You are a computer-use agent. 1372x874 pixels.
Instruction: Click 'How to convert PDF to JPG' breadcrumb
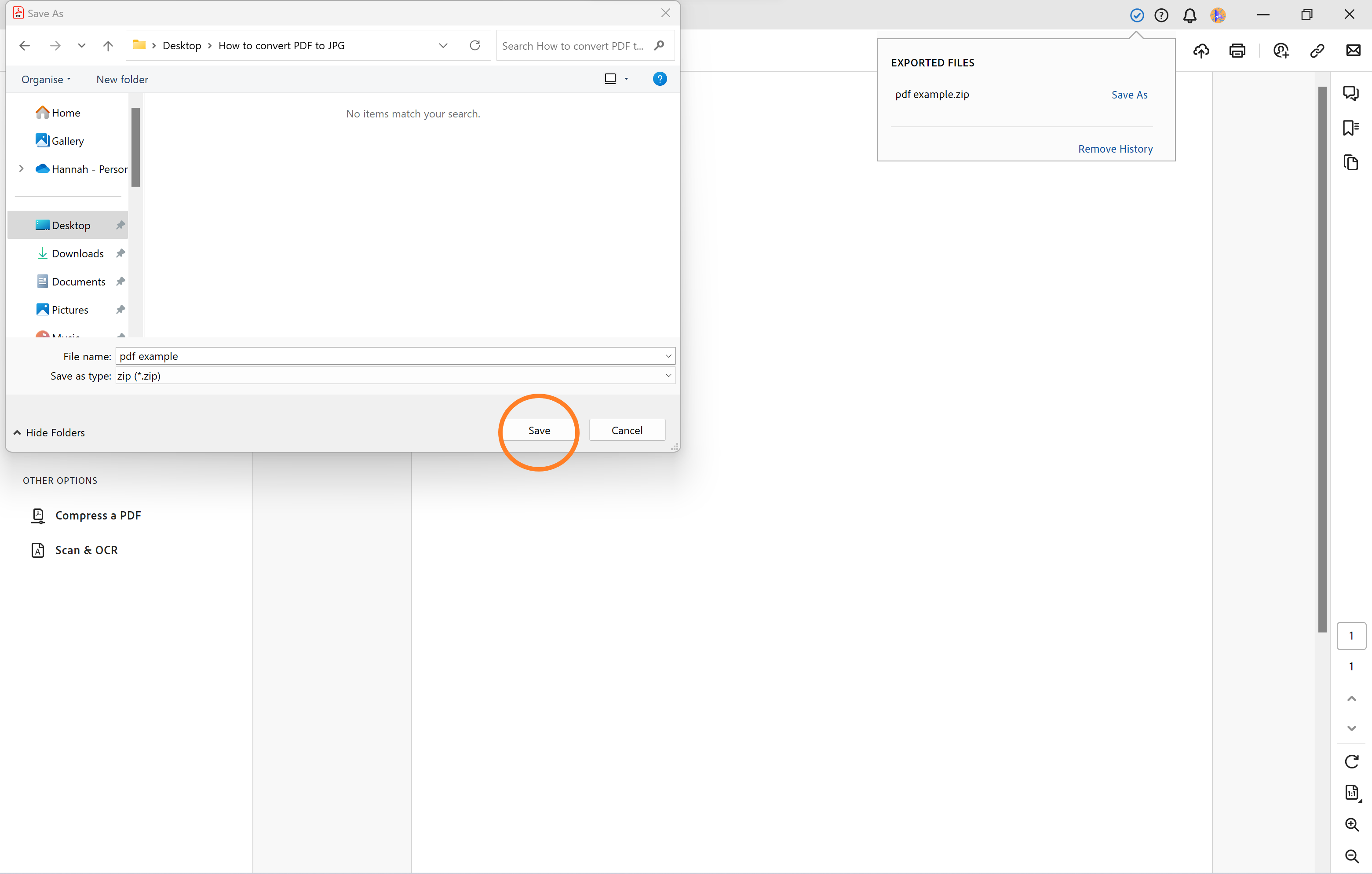(x=281, y=46)
